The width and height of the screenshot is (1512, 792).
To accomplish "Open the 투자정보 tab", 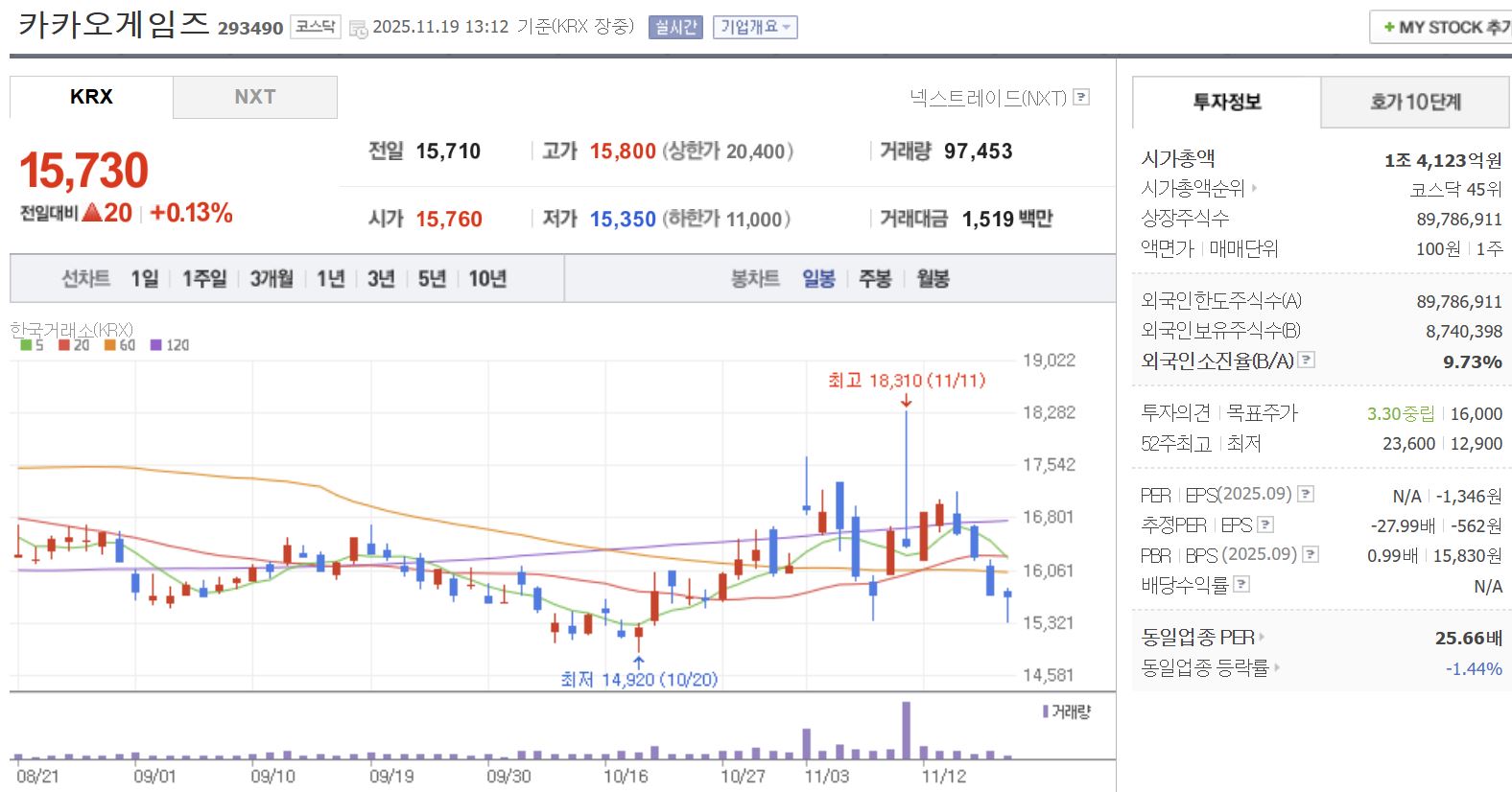I will (1226, 102).
